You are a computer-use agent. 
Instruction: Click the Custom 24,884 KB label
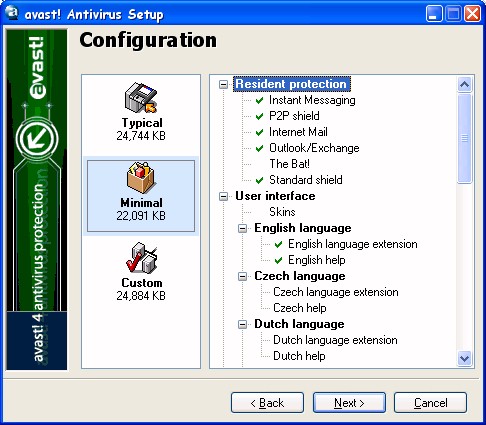click(141, 289)
